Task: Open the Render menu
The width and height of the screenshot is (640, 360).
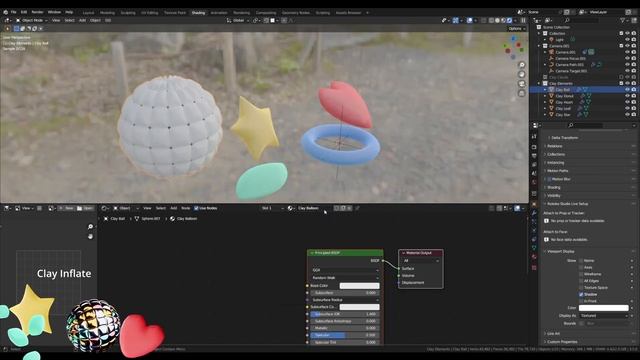Action: [37, 12]
